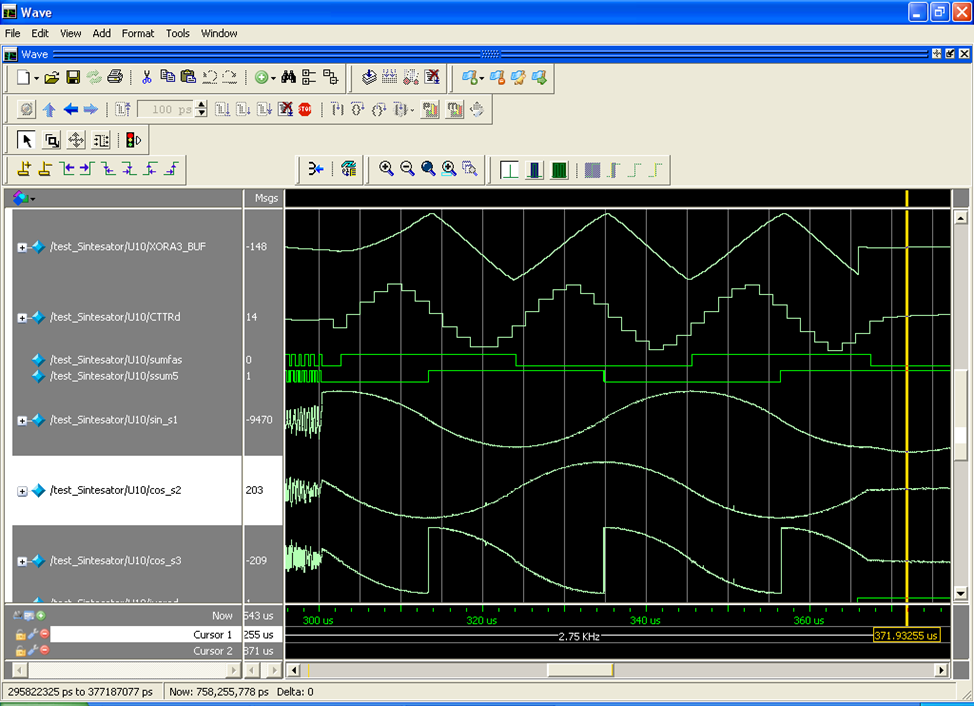974x706 pixels.
Task: Select the solid green wave format icon
Action: coord(559,170)
